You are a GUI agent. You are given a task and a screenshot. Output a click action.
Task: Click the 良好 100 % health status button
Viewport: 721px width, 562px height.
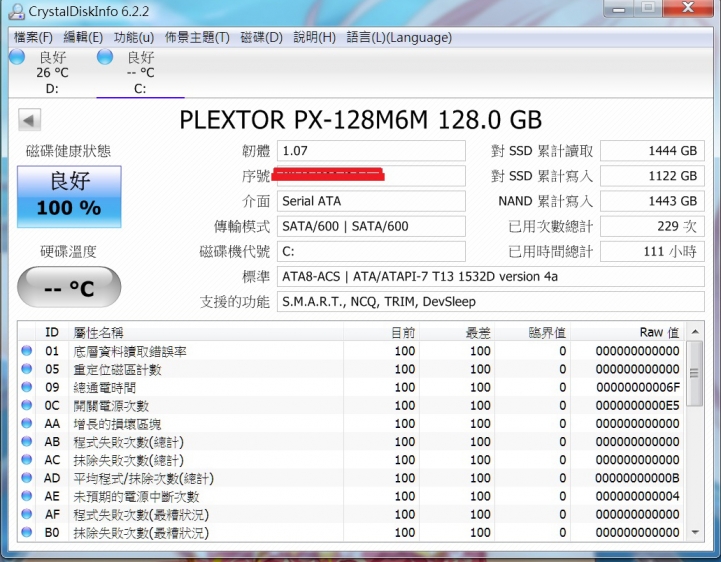[x=69, y=196]
